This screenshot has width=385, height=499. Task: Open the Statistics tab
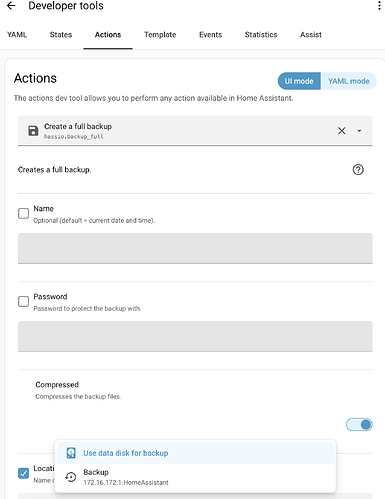pos(261,35)
